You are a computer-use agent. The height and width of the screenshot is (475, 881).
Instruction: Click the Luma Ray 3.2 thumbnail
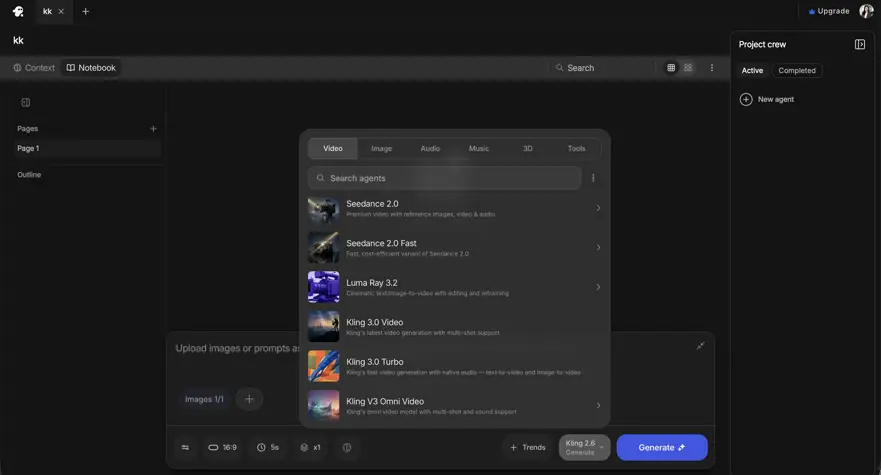coord(324,287)
